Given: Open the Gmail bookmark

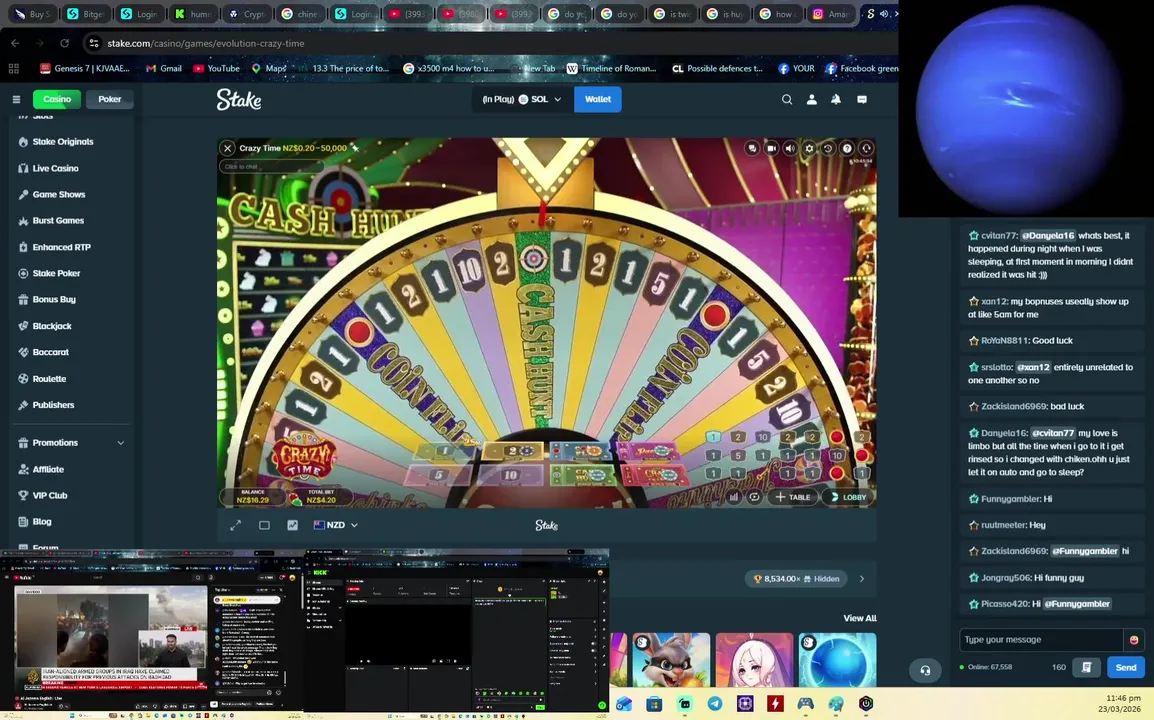Looking at the screenshot, I should [x=163, y=68].
